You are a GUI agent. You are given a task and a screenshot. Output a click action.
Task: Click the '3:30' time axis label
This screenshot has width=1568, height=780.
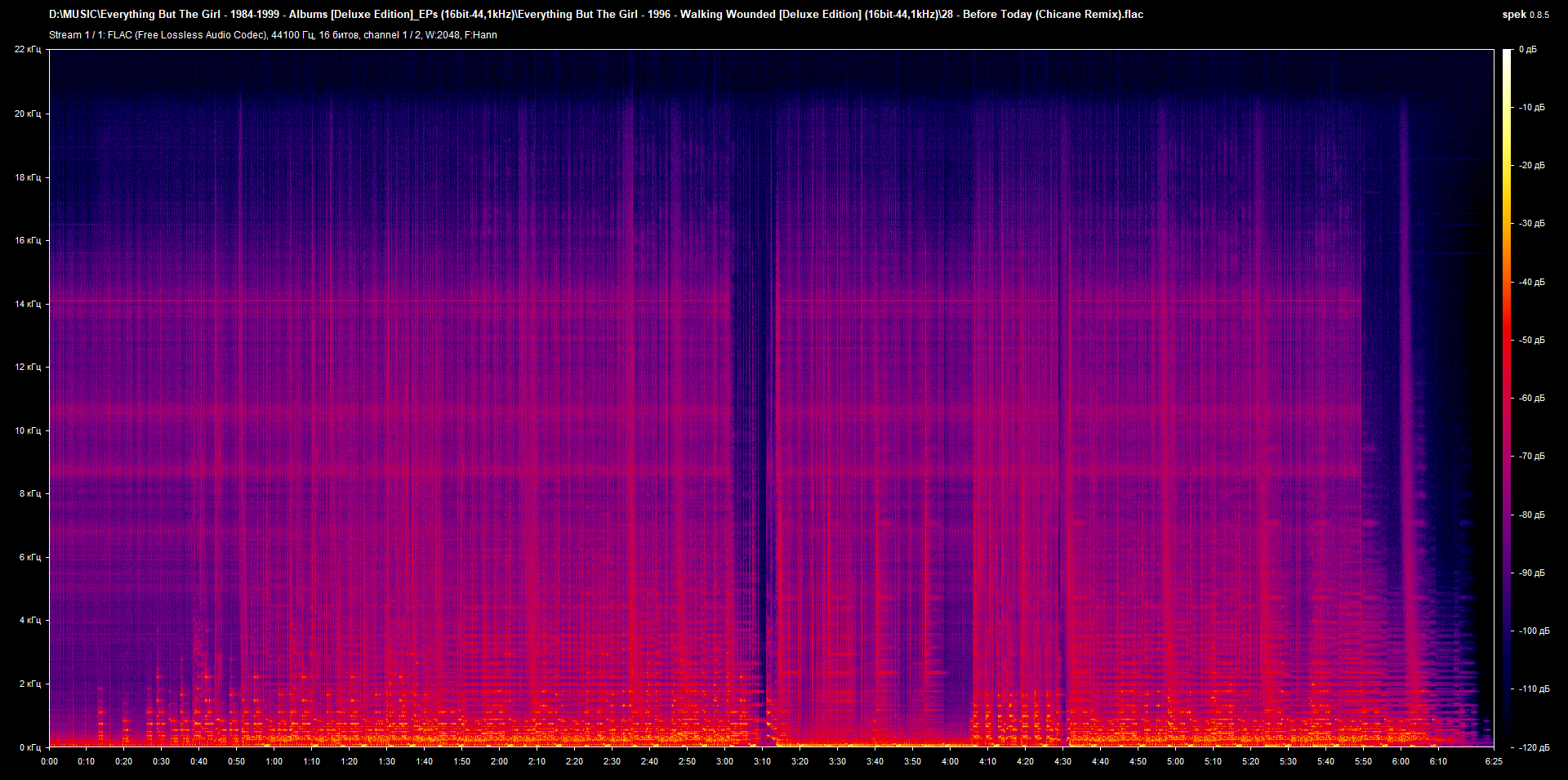click(837, 761)
